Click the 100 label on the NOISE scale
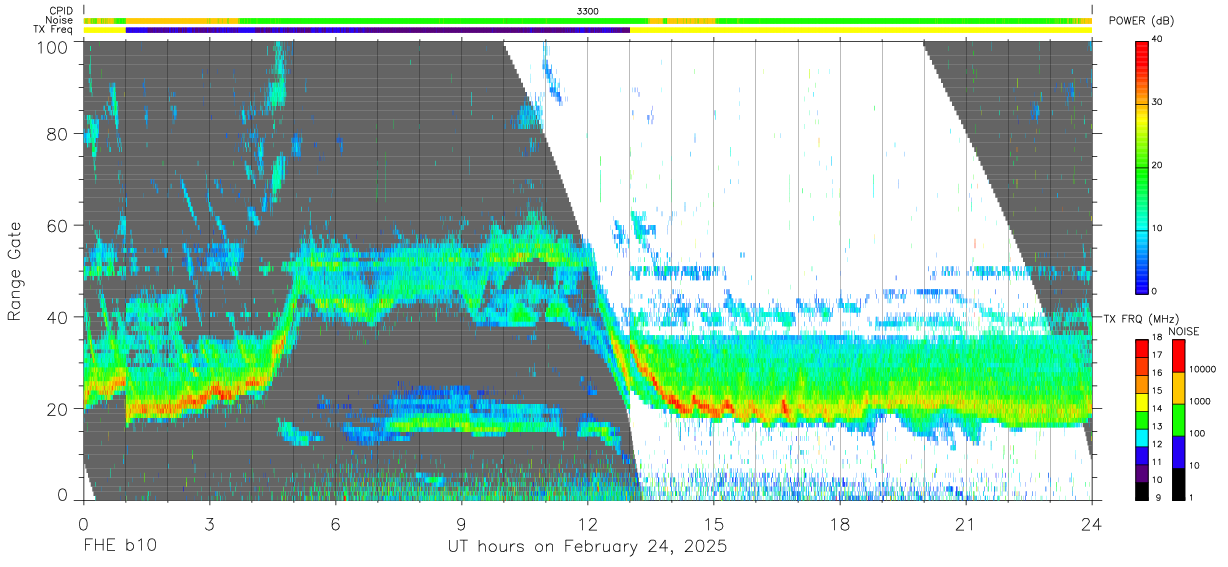The height and width of the screenshot is (567, 1228). coord(1198,433)
